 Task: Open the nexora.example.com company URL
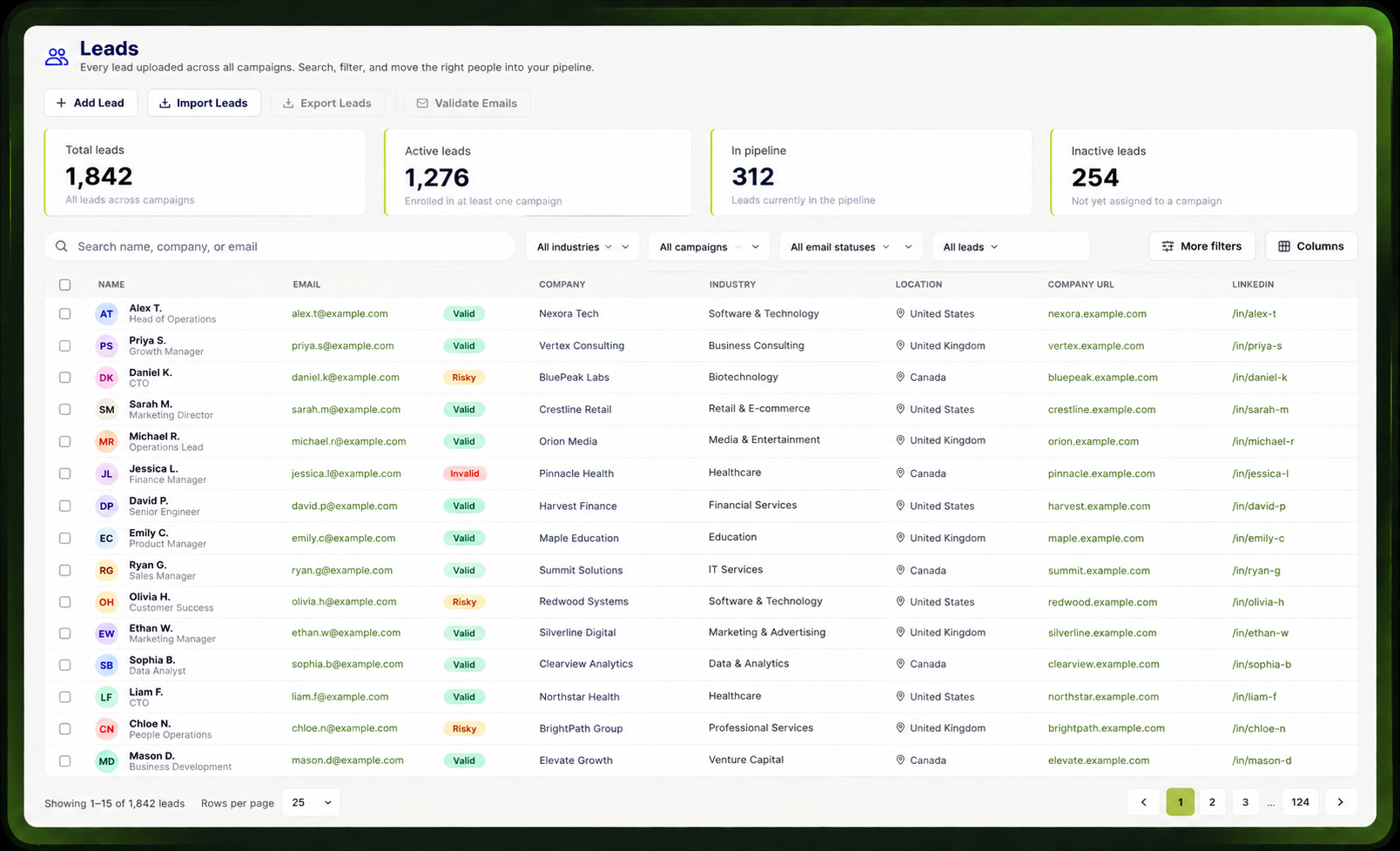click(1097, 313)
